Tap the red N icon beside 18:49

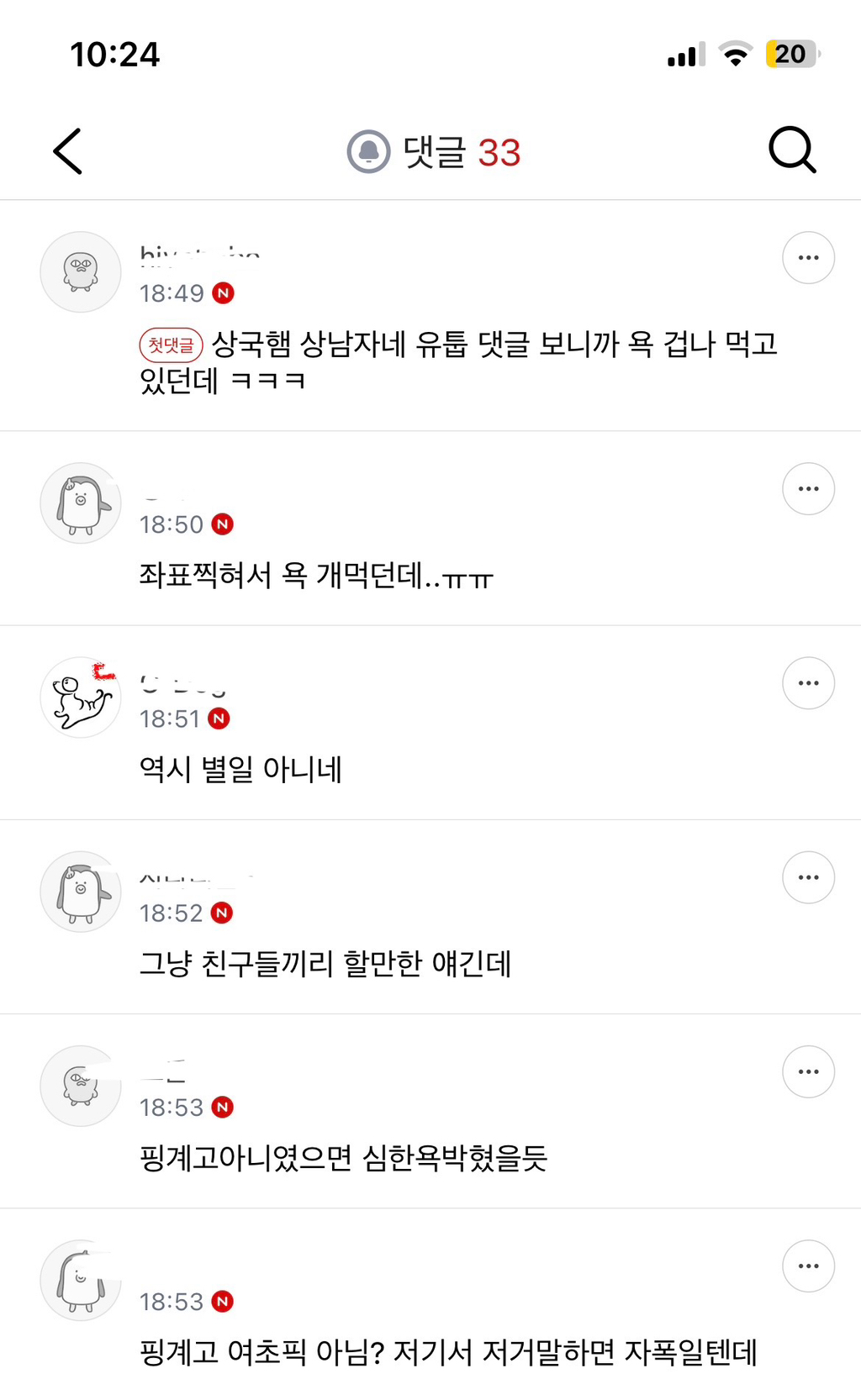[223, 293]
